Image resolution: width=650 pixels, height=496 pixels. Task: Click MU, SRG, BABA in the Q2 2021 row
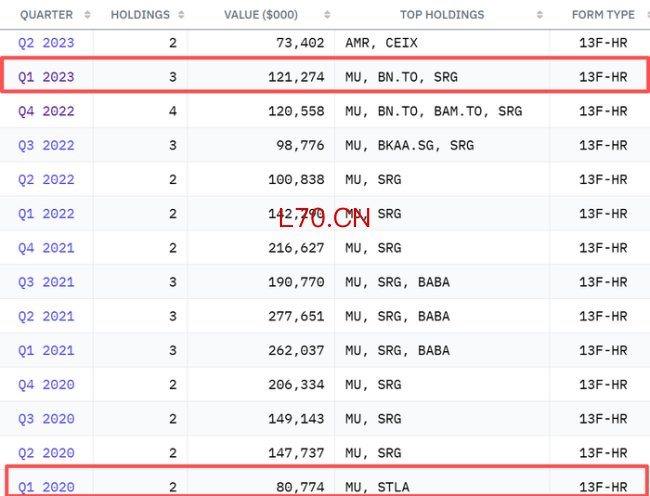pyautogui.click(x=397, y=316)
